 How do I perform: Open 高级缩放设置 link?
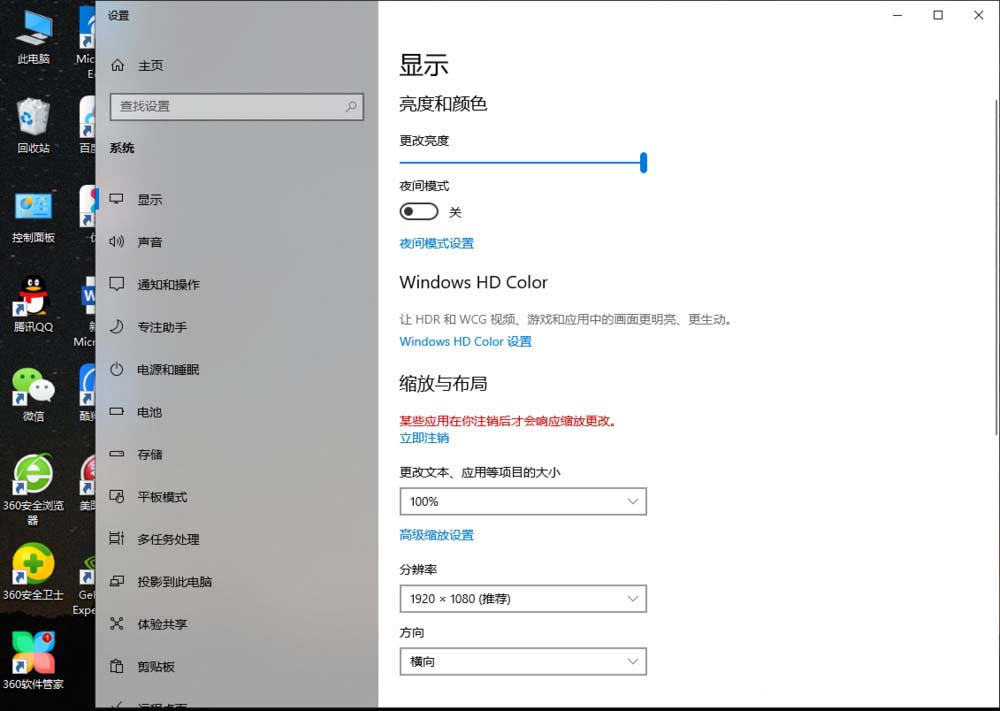pos(436,535)
